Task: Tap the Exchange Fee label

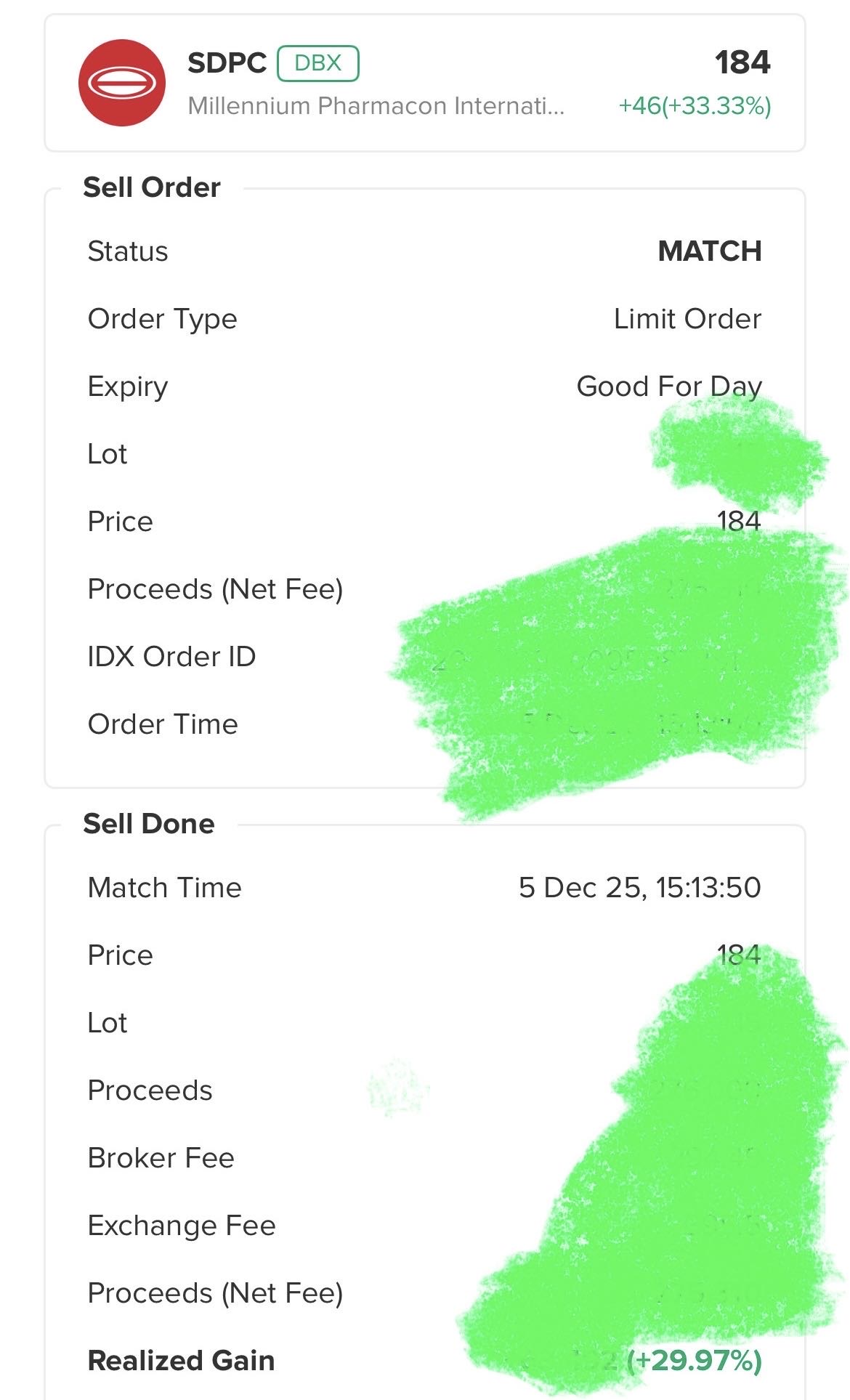Action: [182, 1226]
